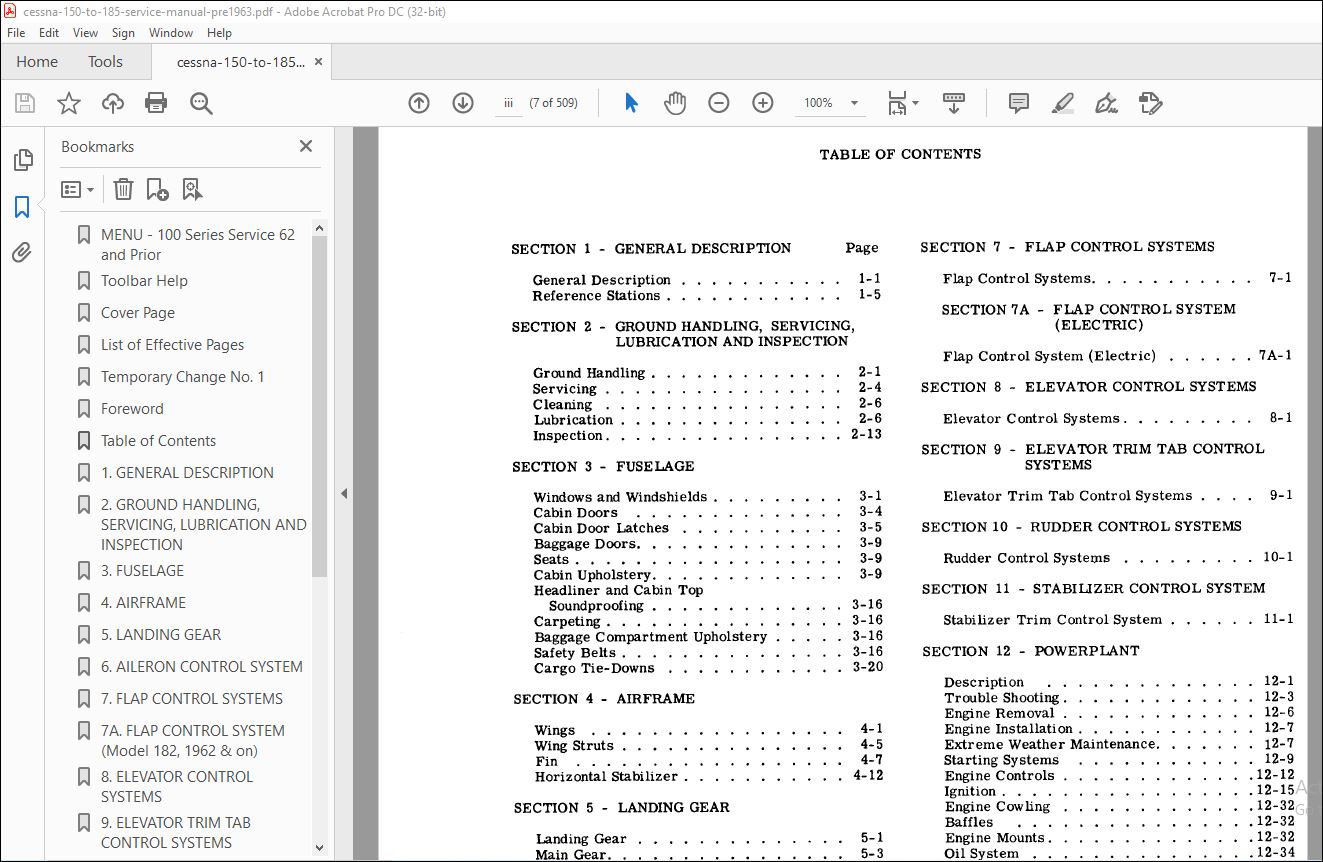
Task: Open the Find text magnifier icon
Action: [x=201, y=103]
